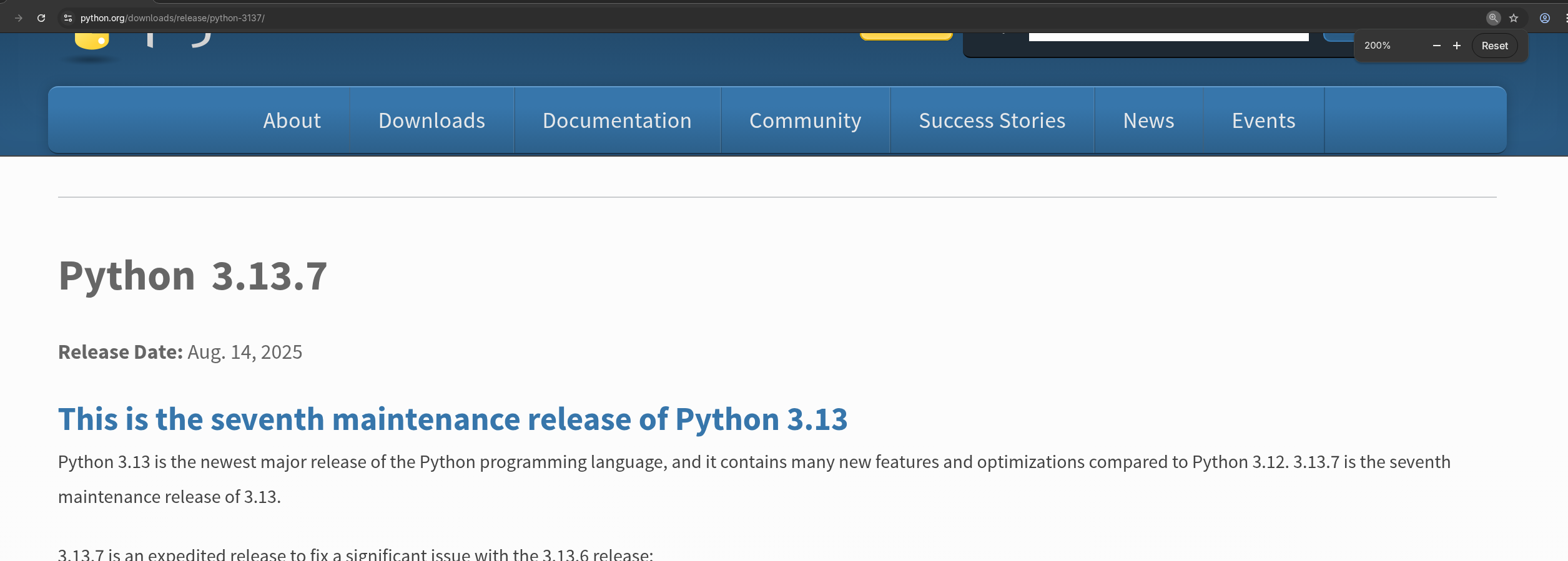Go to the Documentation menu item
The width and height of the screenshot is (1568, 561).
pos(617,120)
